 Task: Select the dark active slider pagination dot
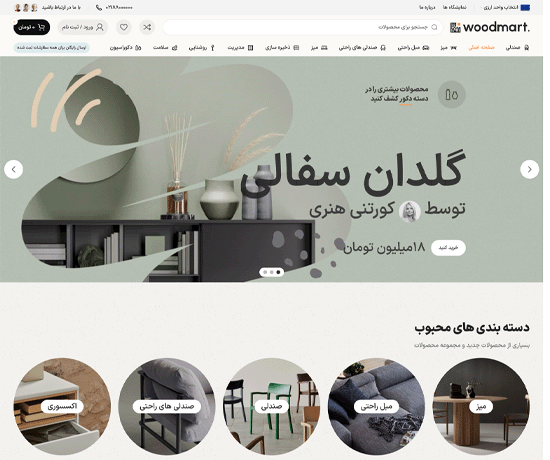[x=278, y=272]
